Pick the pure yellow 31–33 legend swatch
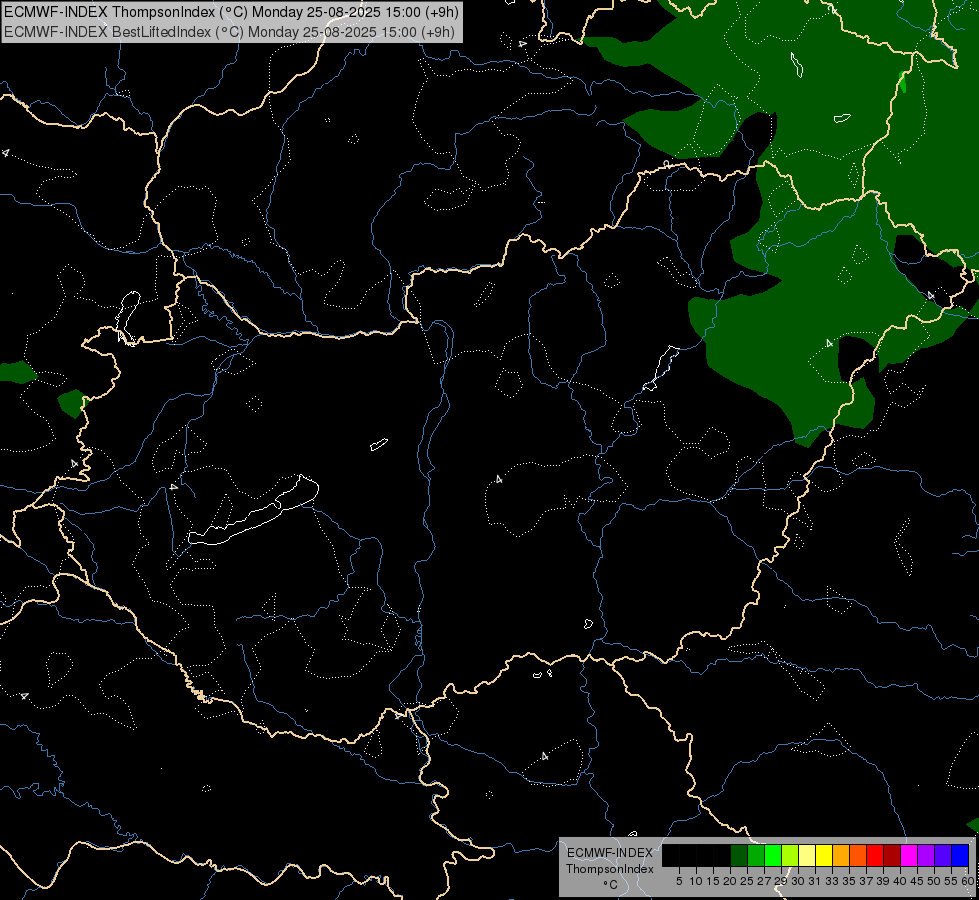 [x=824, y=855]
